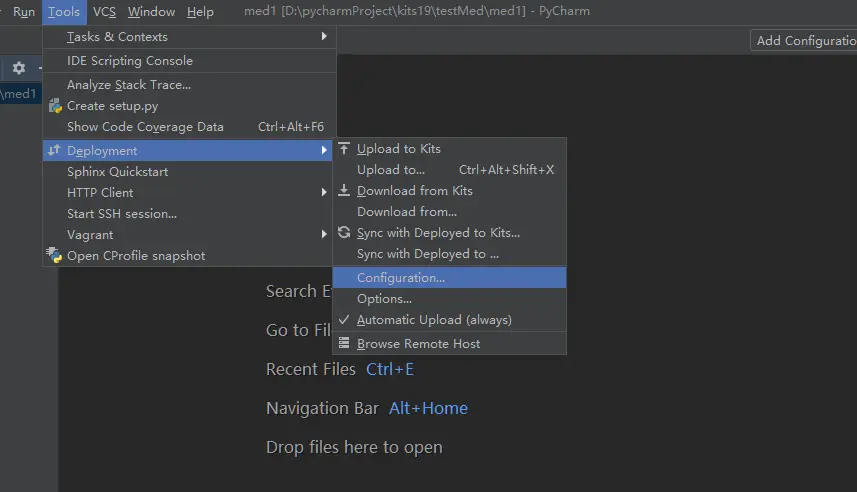Expand the Tasks & Contexts submenu arrow
857x492 pixels.
[x=324, y=36]
